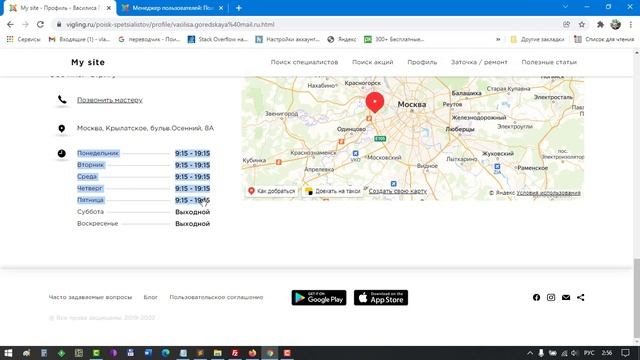Reload the current page
The height and width of the screenshot is (360, 640).
pos(40,24)
